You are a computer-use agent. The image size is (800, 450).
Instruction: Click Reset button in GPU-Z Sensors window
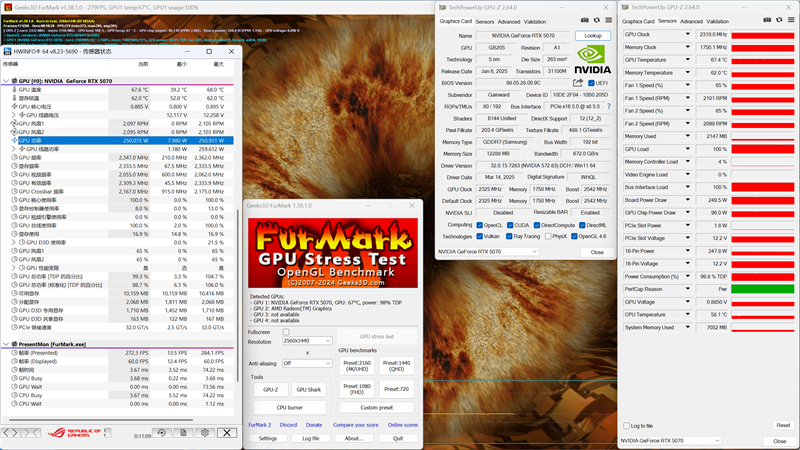tap(783, 425)
